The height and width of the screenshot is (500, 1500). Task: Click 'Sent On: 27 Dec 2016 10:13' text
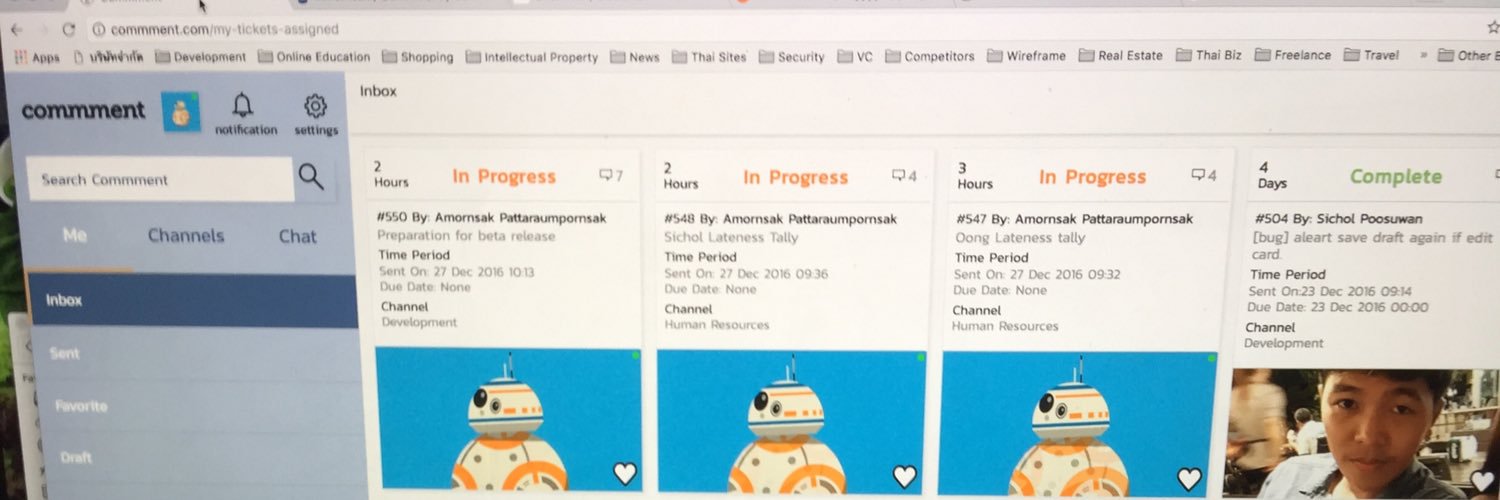tap(456, 271)
